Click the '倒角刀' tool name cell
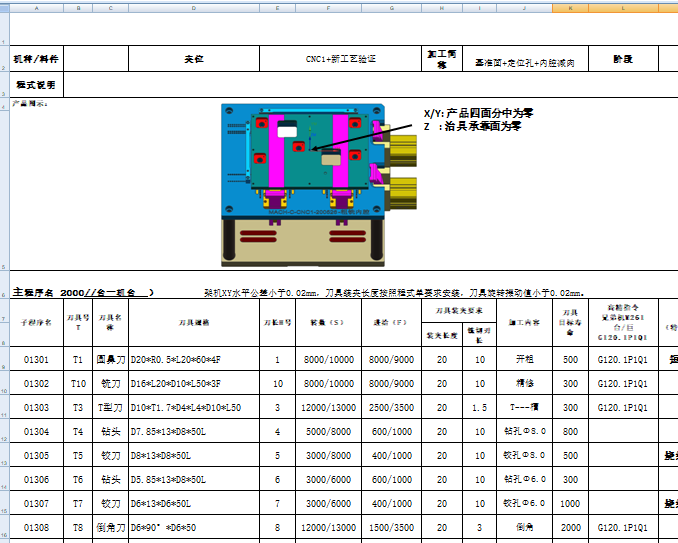 click(x=111, y=527)
